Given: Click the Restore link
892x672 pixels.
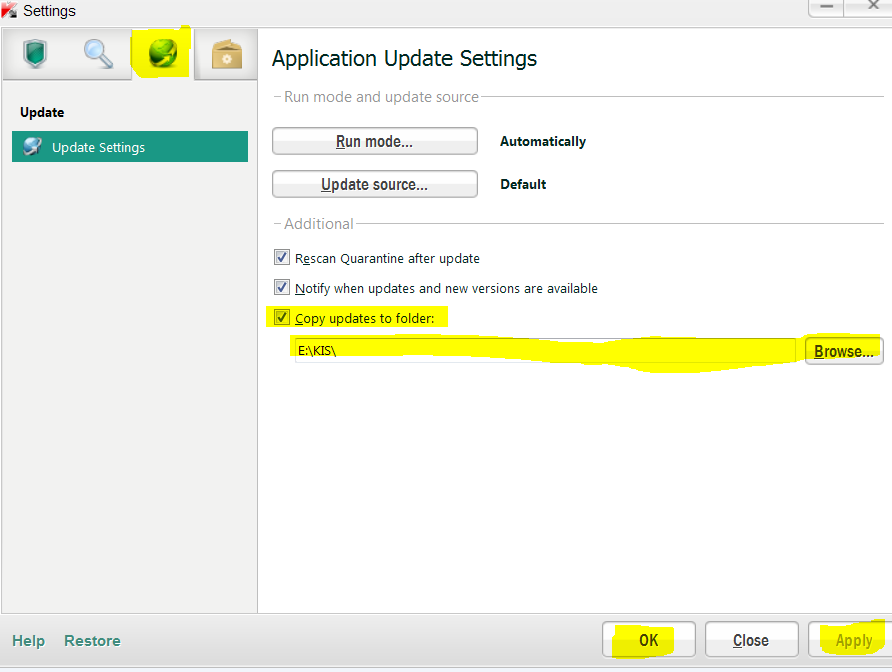Looking at the screenshot, I should point(92,641).
